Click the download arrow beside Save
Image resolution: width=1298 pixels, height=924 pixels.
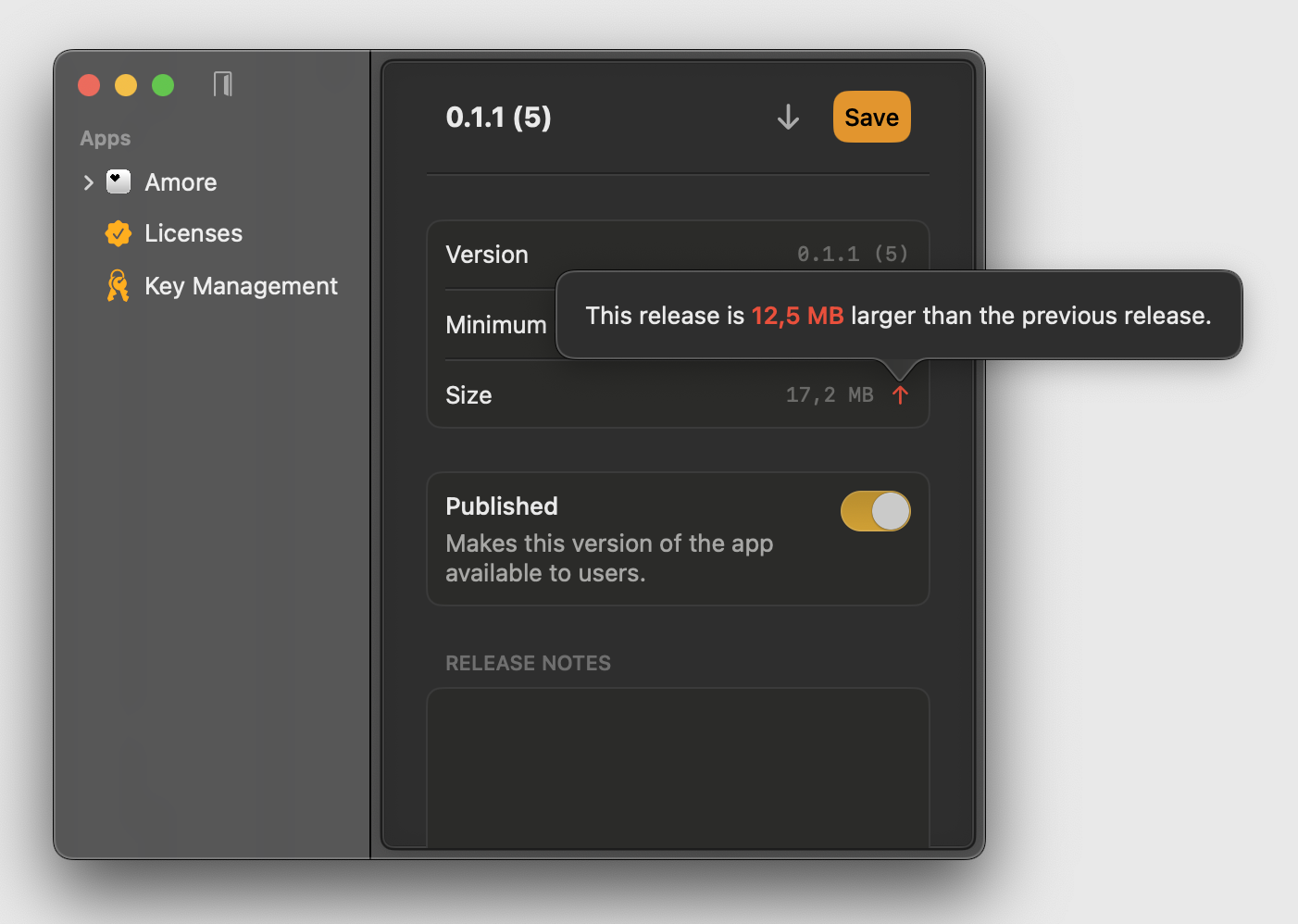click(788, 118)
